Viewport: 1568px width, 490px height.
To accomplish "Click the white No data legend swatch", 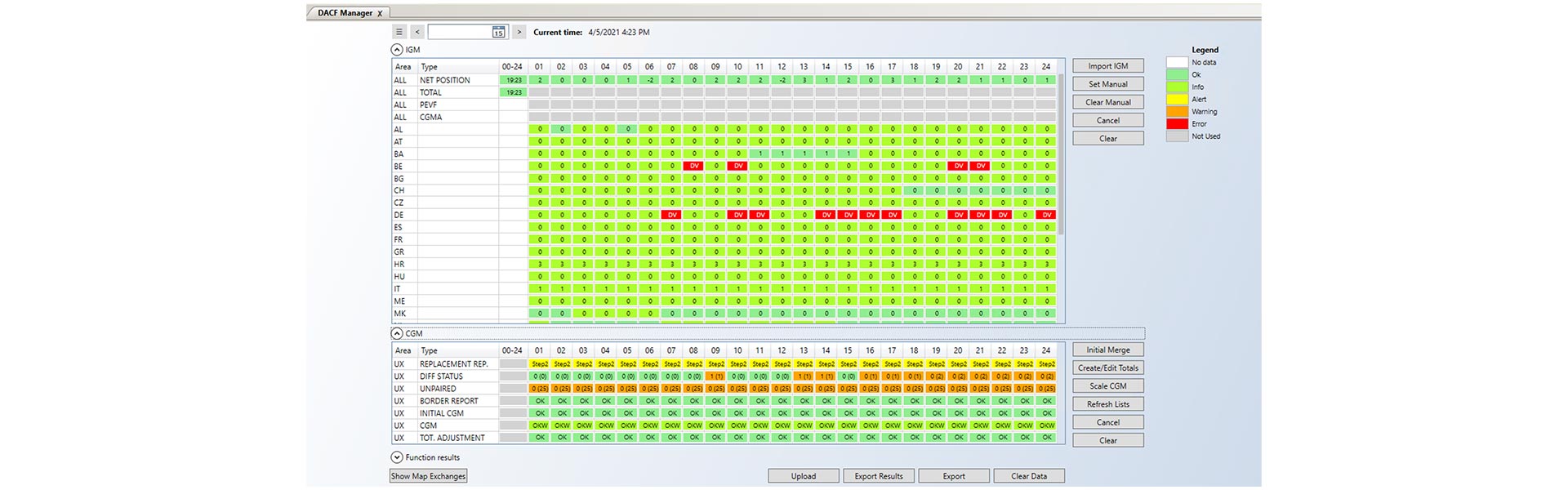I will pos(1177,62).
